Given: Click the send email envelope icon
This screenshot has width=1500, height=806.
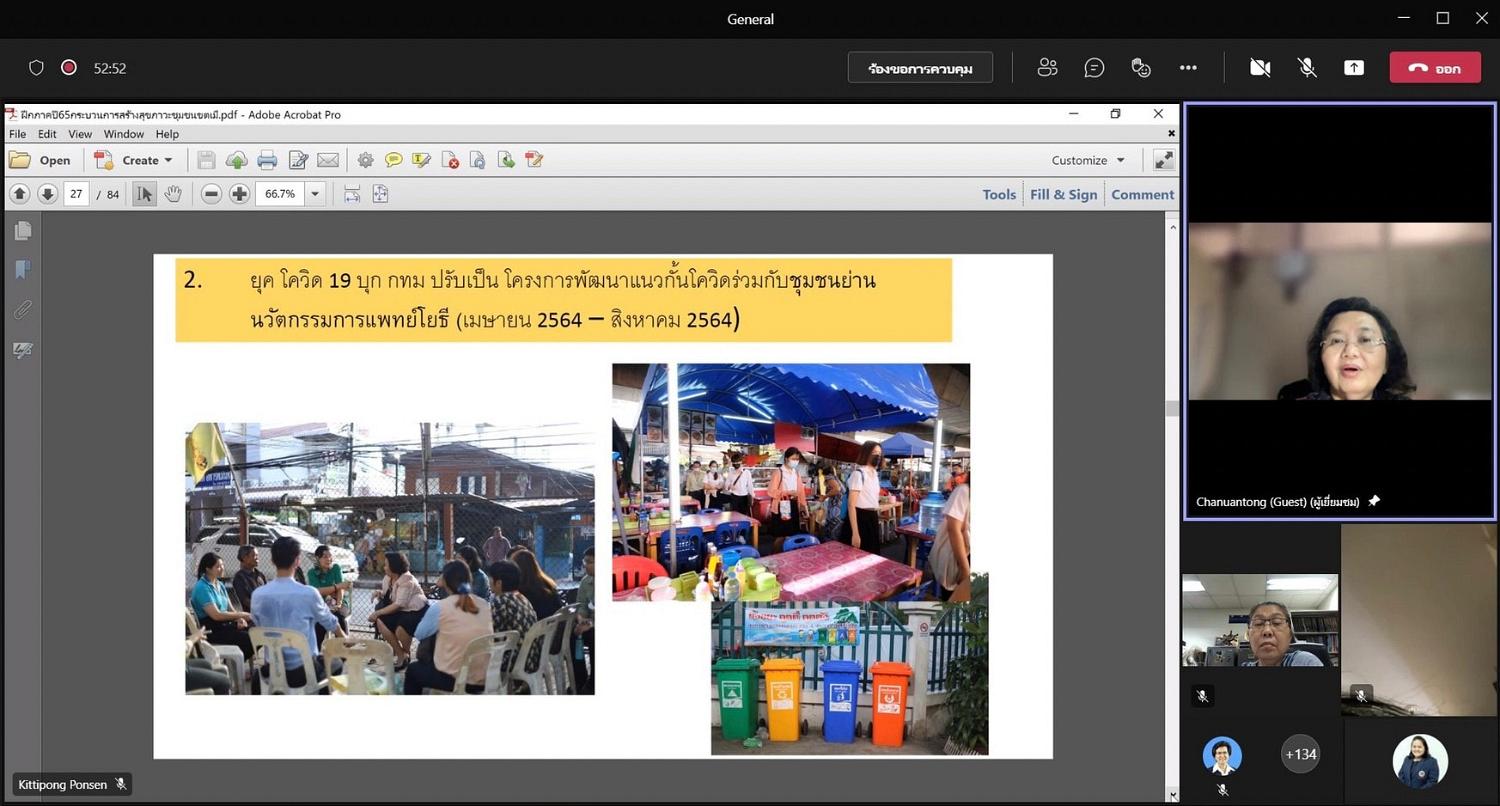Looking at the screenshot, I should point(328,160).
